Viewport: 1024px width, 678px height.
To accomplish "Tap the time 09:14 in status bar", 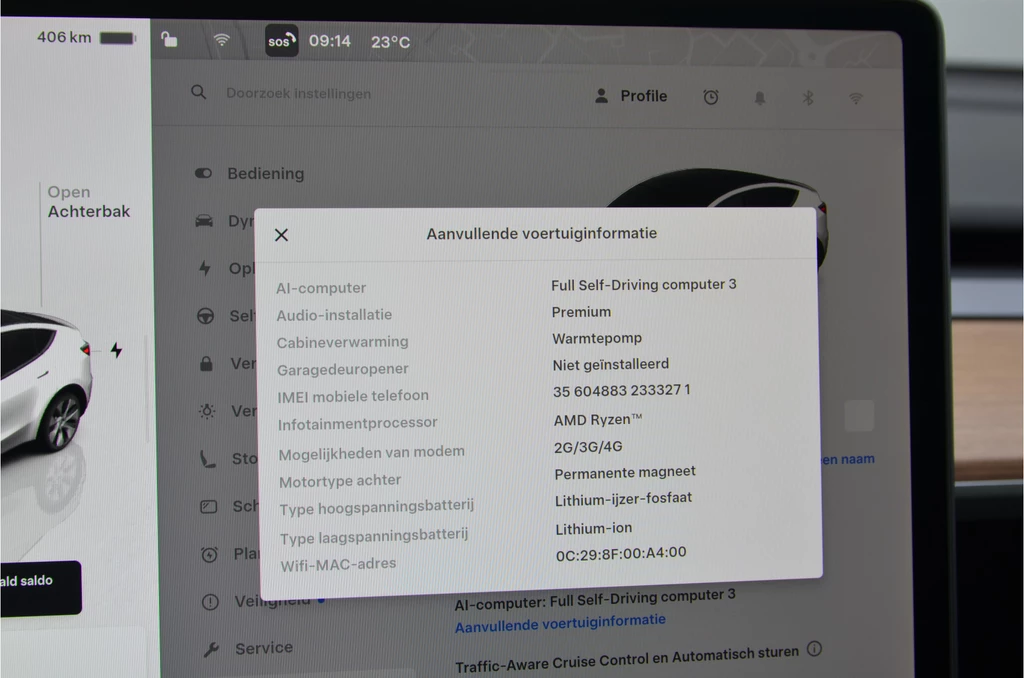I will coord(330,41).
